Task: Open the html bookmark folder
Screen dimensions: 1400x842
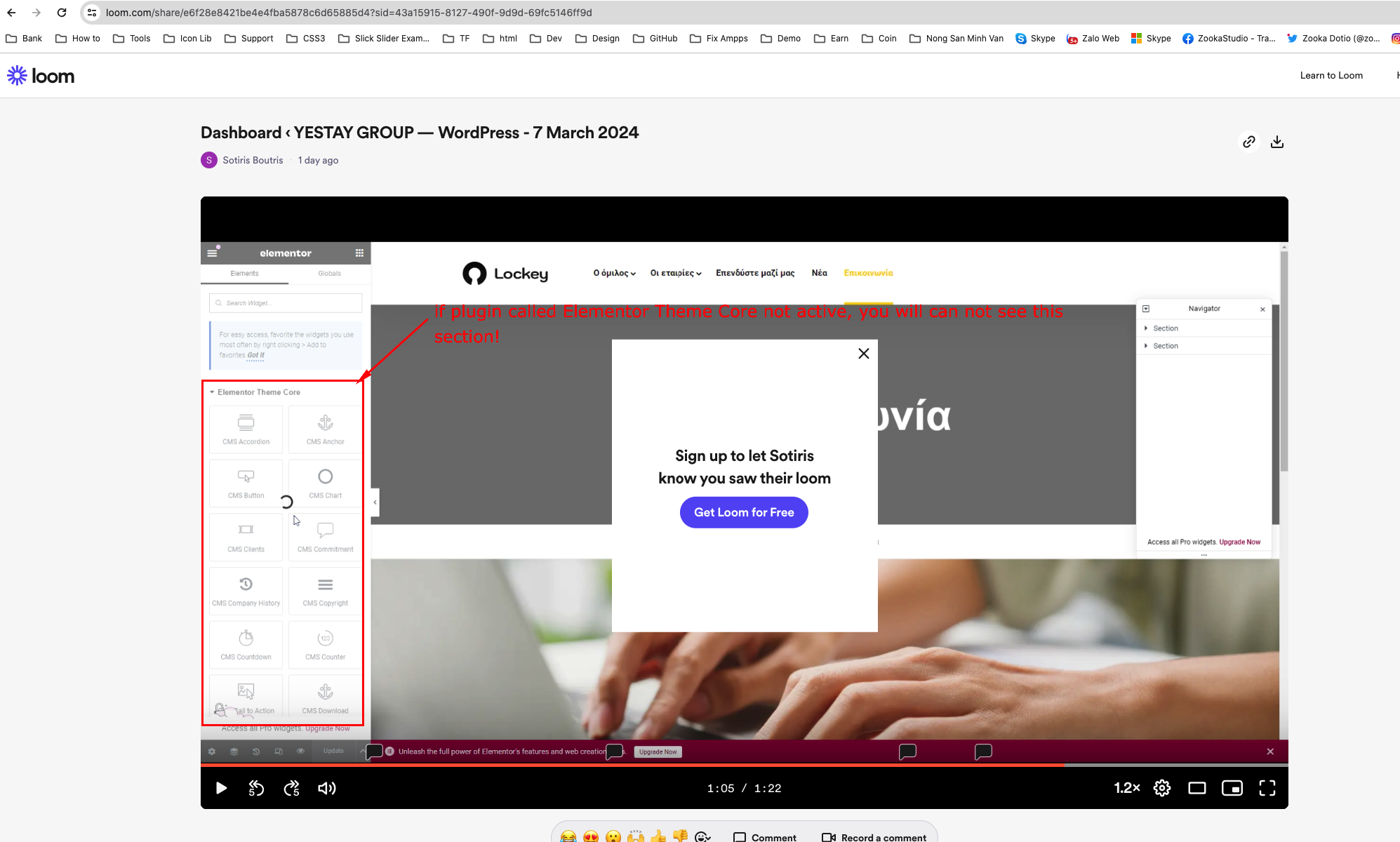Action: 500,39
